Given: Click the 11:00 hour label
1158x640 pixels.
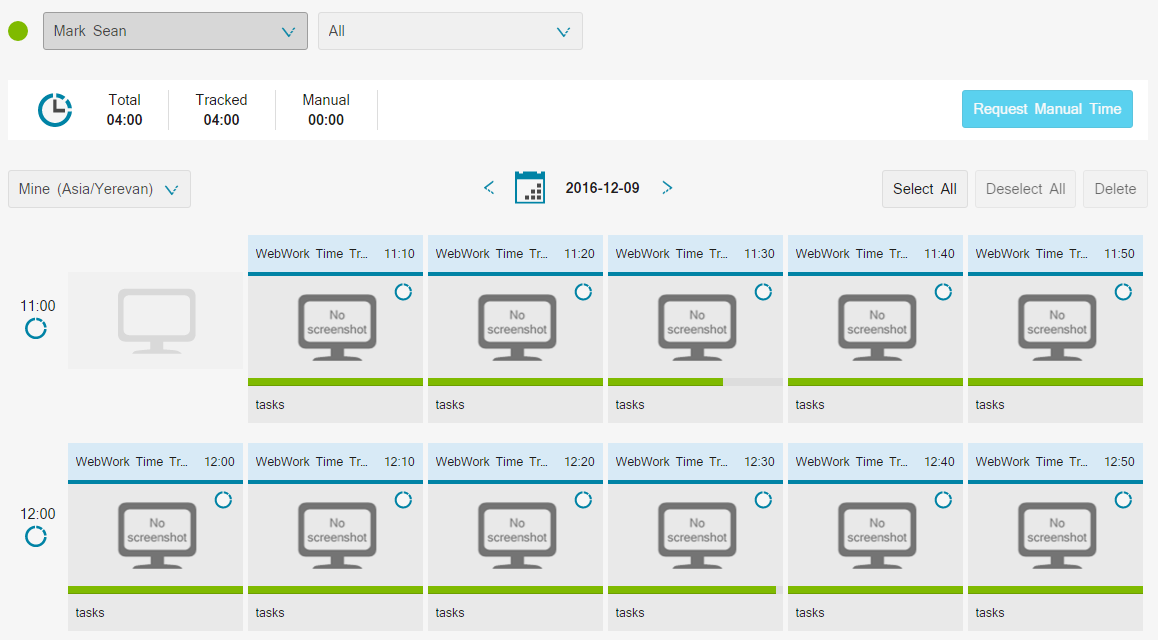Looking at the screenshot, I should pyautogui.click(x=38, y=306).
